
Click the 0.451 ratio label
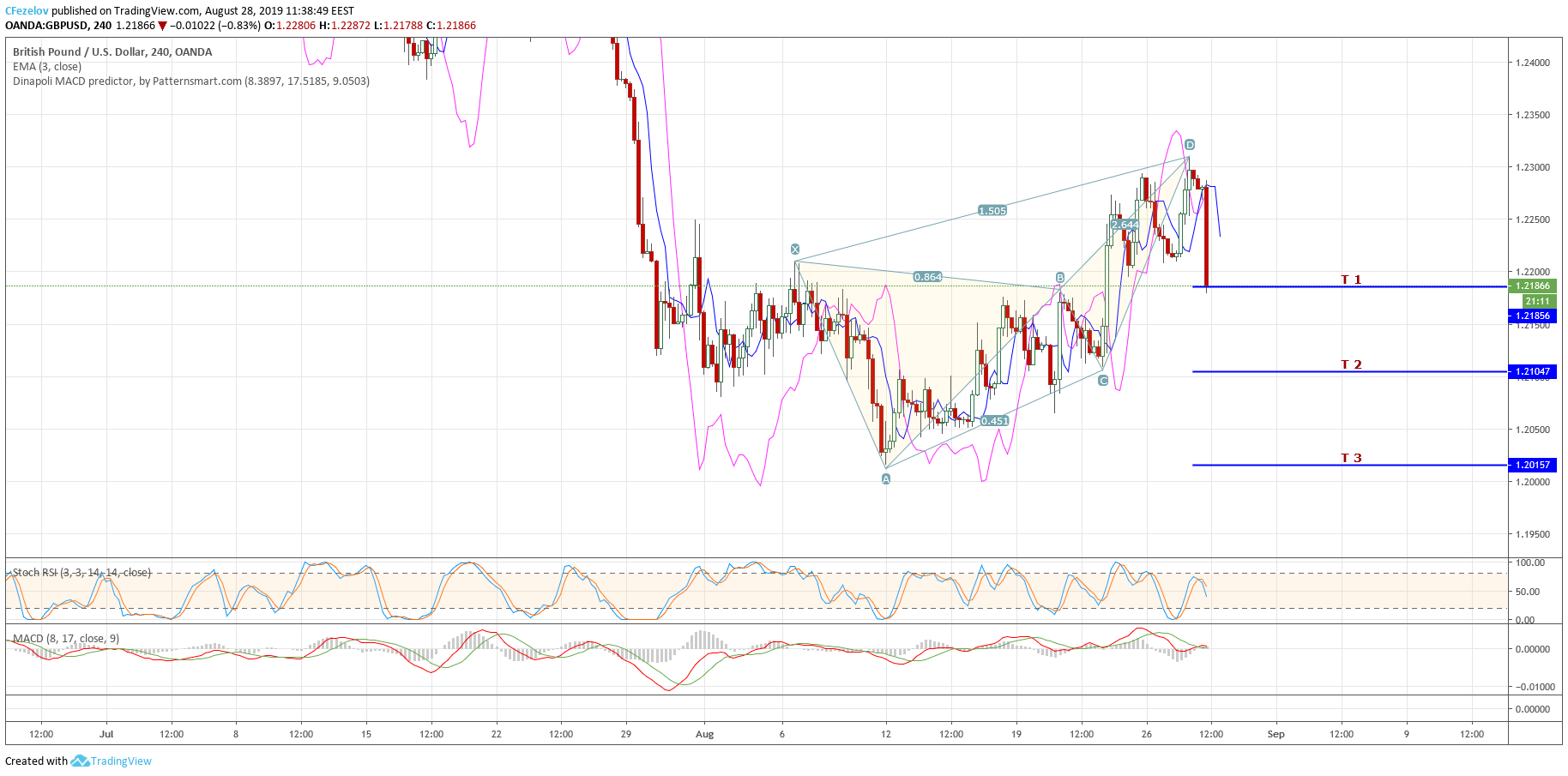pyautogui.click(x=994, y=420)
